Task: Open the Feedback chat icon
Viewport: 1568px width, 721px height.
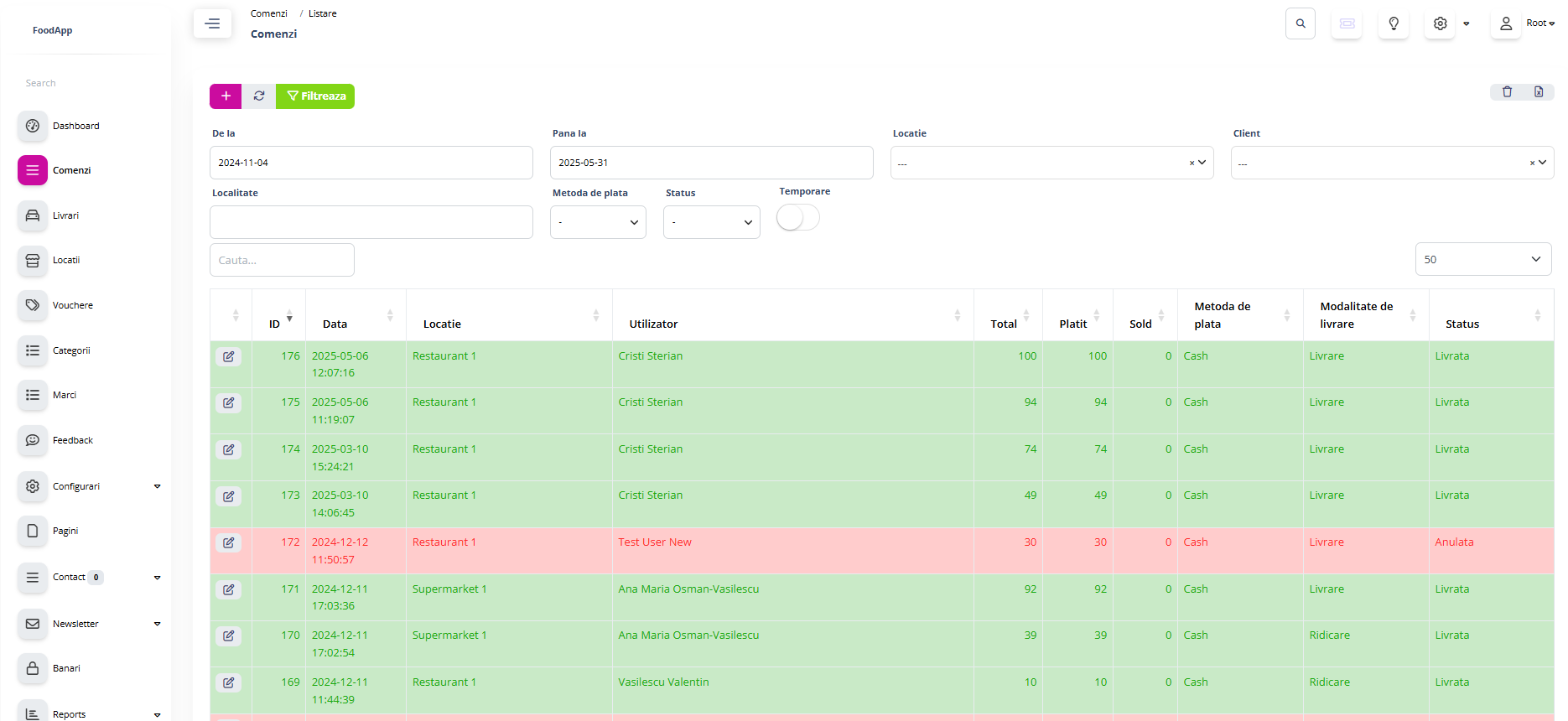Action: tap(33, 440)
